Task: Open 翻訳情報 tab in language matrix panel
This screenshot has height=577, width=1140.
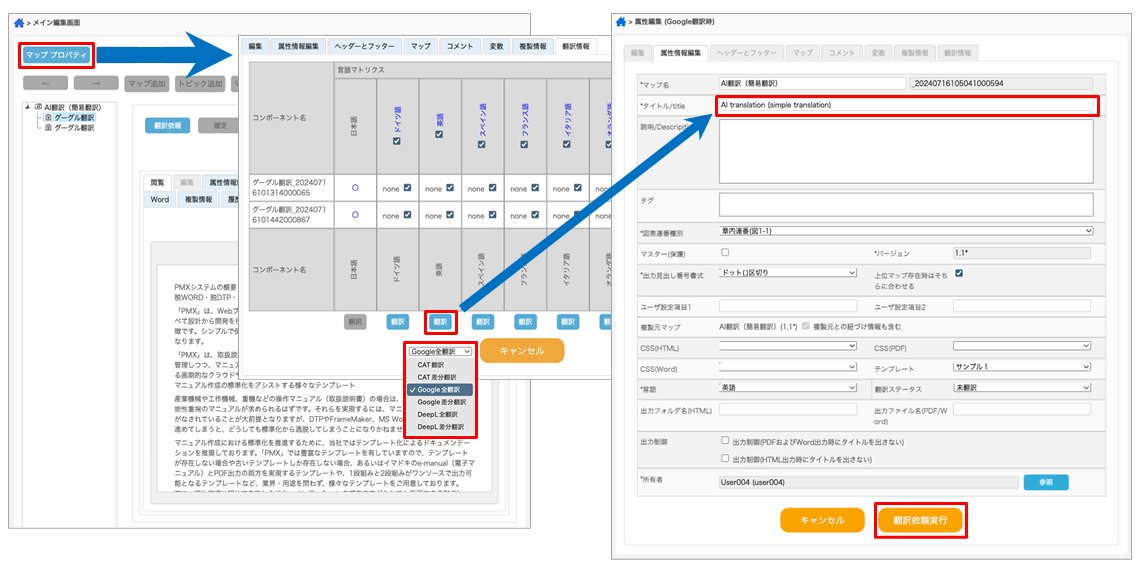Action: pyautogui.click(x=575, y=47)
